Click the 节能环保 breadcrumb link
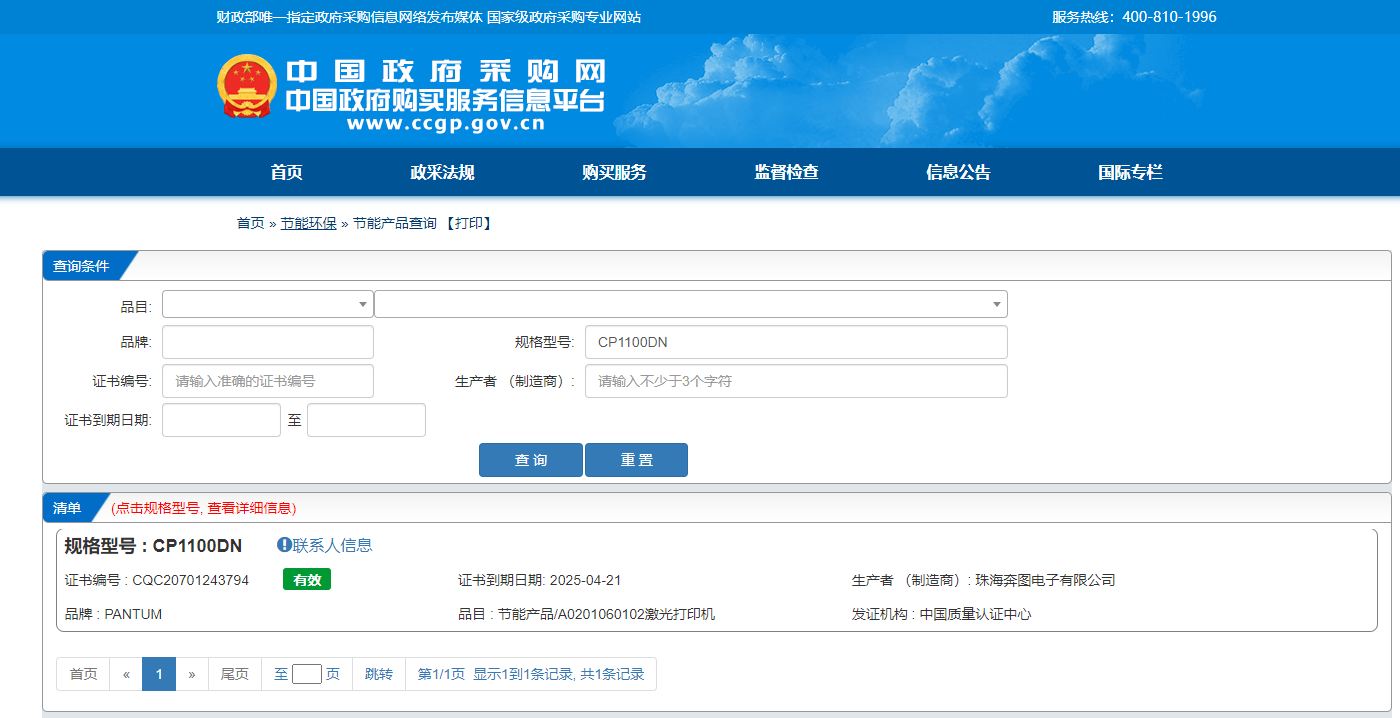Screen dimensions: 1400x718 (x=308, y=223)
